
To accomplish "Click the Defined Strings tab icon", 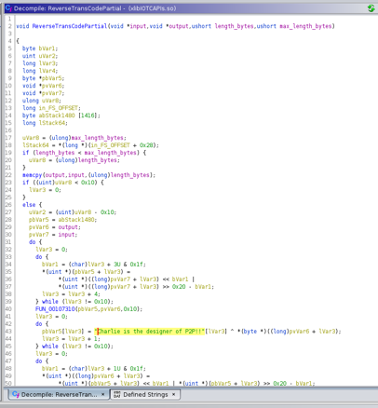I will tap(117, 394).
